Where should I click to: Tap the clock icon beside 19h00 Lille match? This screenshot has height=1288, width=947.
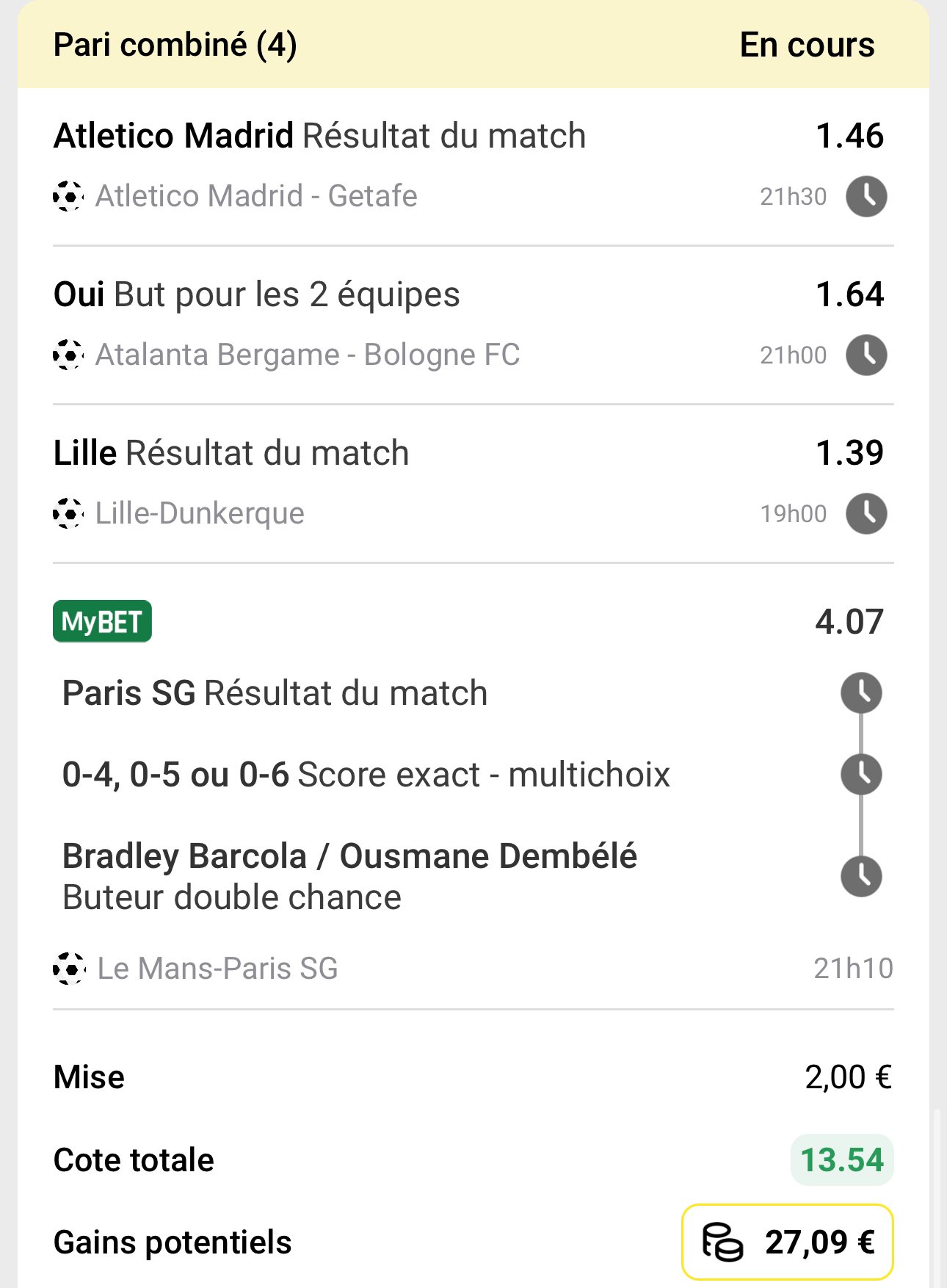pyautogui.click(x=866, y=513)
